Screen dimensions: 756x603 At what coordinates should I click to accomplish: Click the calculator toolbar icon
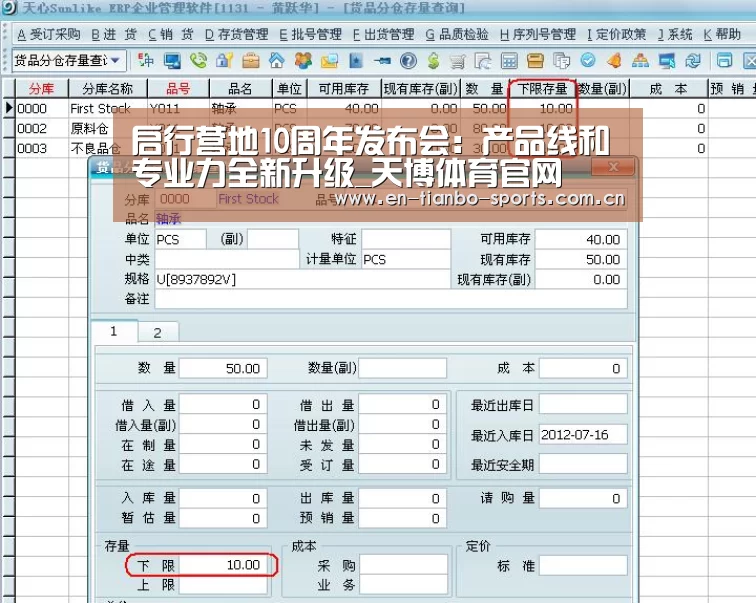[509, 61]
